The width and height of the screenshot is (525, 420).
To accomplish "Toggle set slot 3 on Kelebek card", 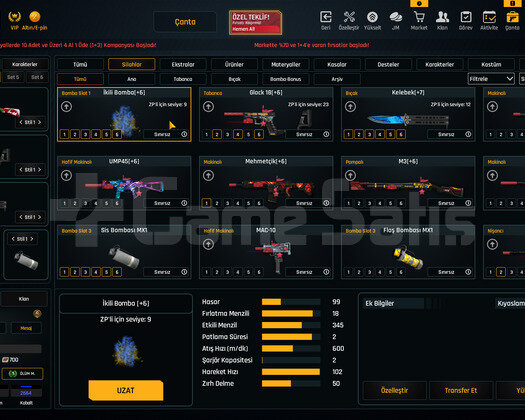I will pos(369,135).
